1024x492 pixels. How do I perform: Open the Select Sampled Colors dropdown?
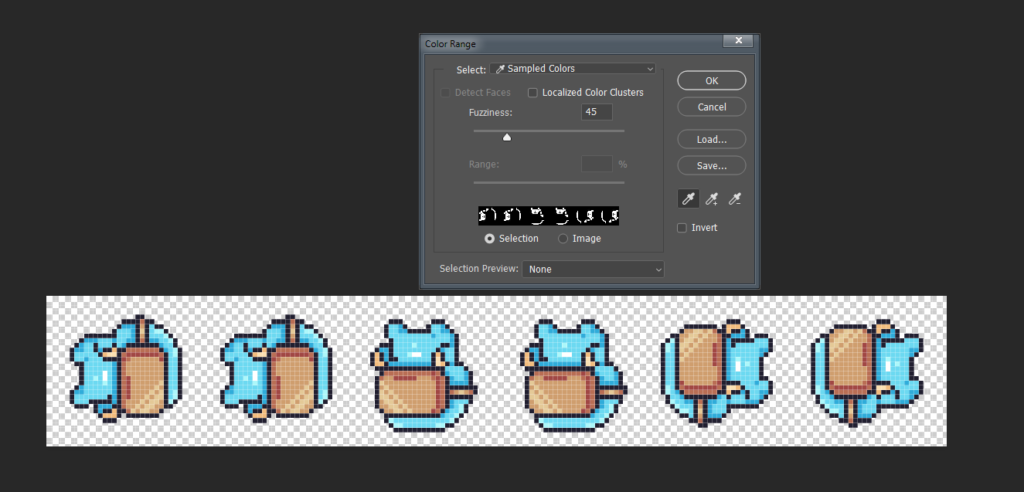573,69
